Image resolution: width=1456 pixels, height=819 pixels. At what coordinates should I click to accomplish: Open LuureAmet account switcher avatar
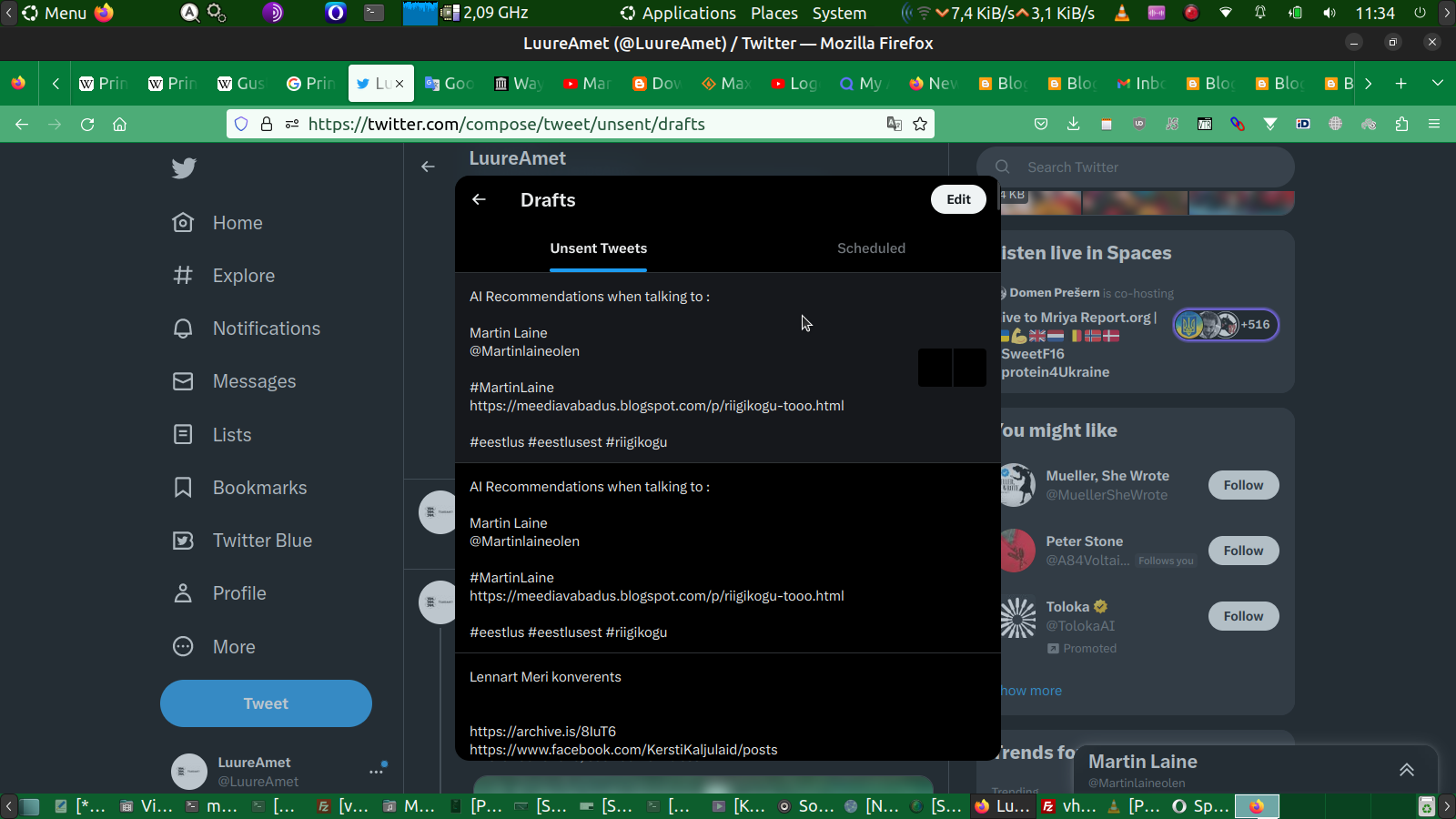(189, 772)
